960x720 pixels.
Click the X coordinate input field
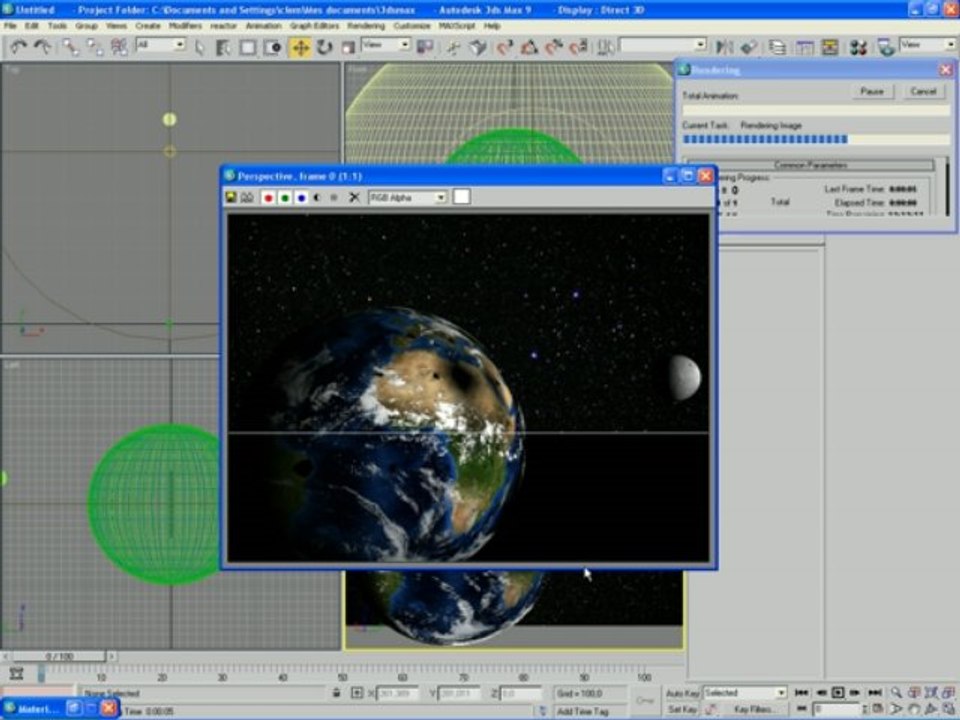[x=397, y=694]
